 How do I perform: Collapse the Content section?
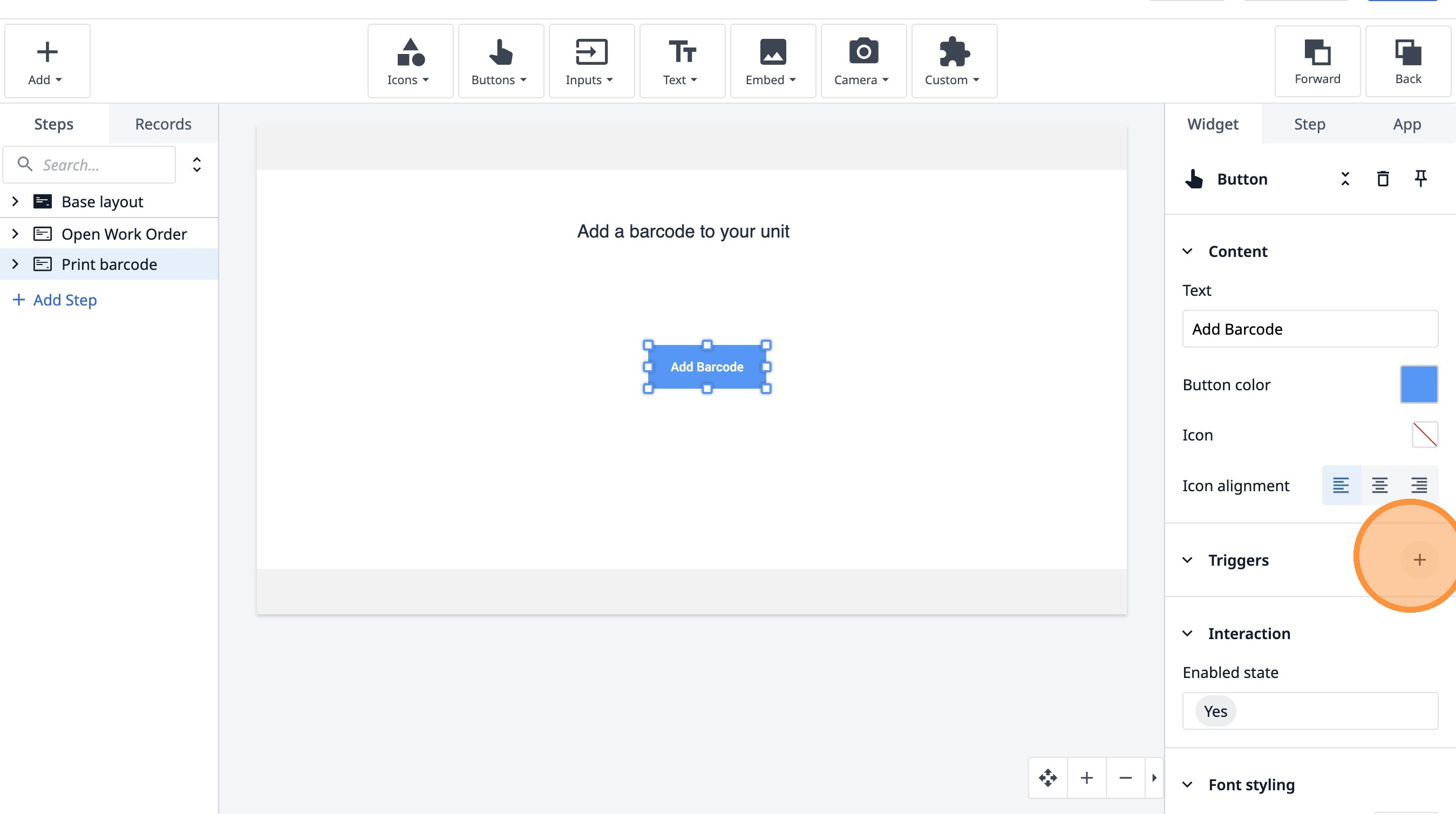coord(1188,251)
